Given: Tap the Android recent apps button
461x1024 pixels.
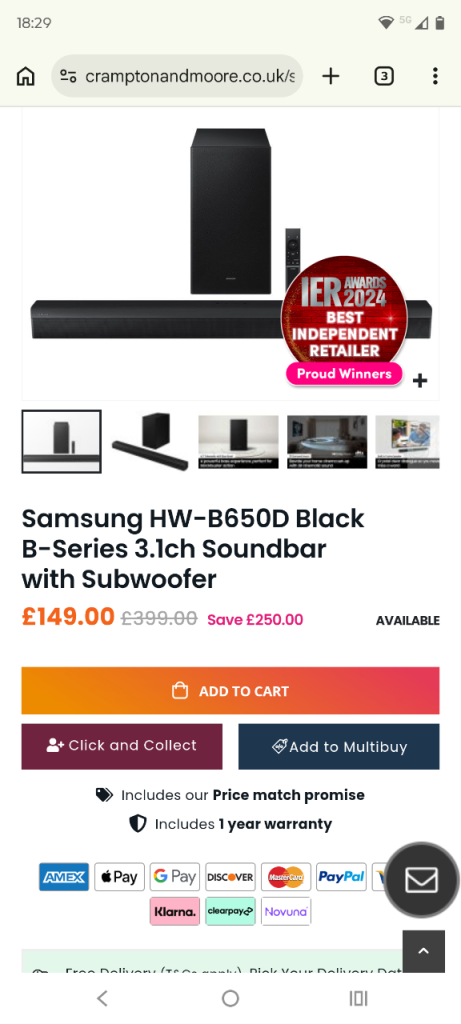Looking at the screenshot, I should (358, 998).
